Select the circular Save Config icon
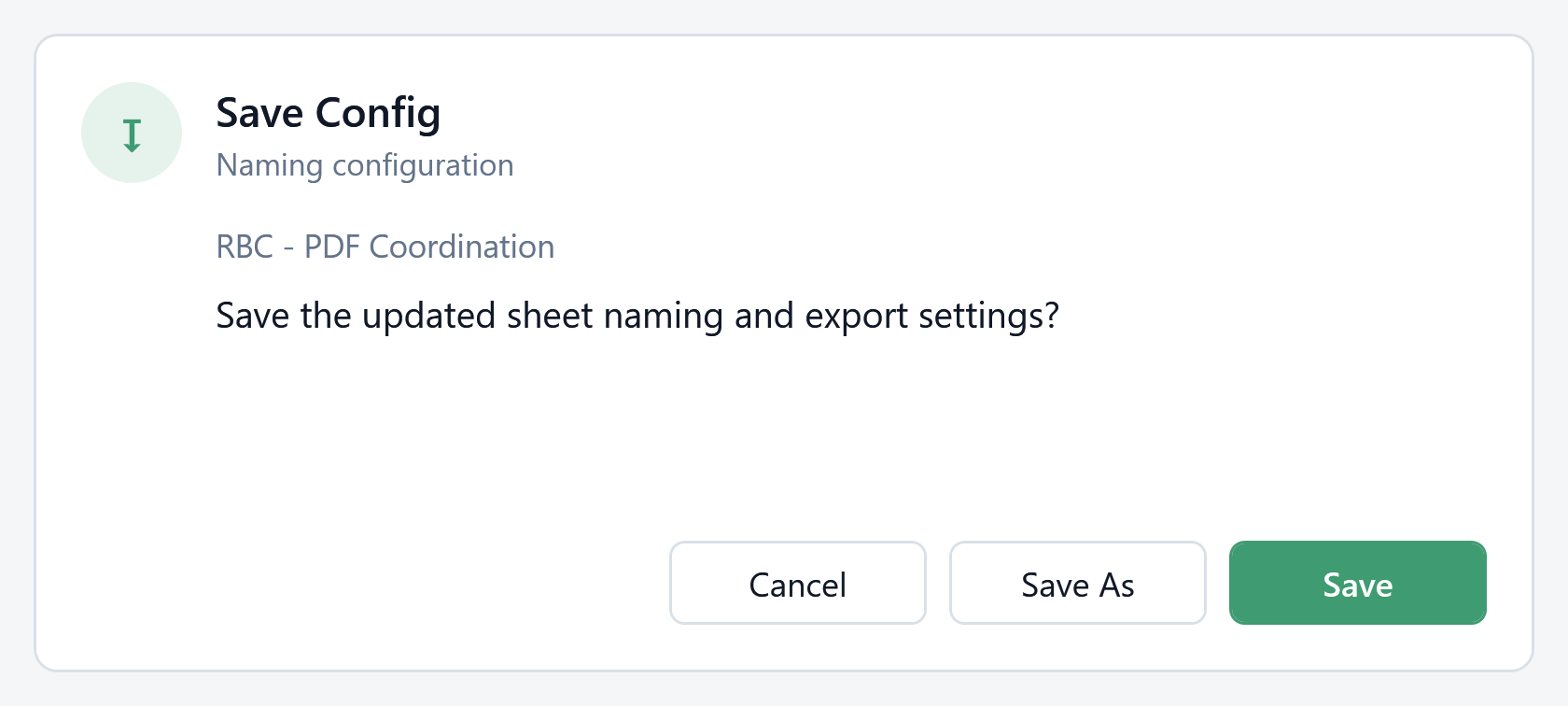The image size is (1568, 706). pyautogui.click(x=132, y=133)
